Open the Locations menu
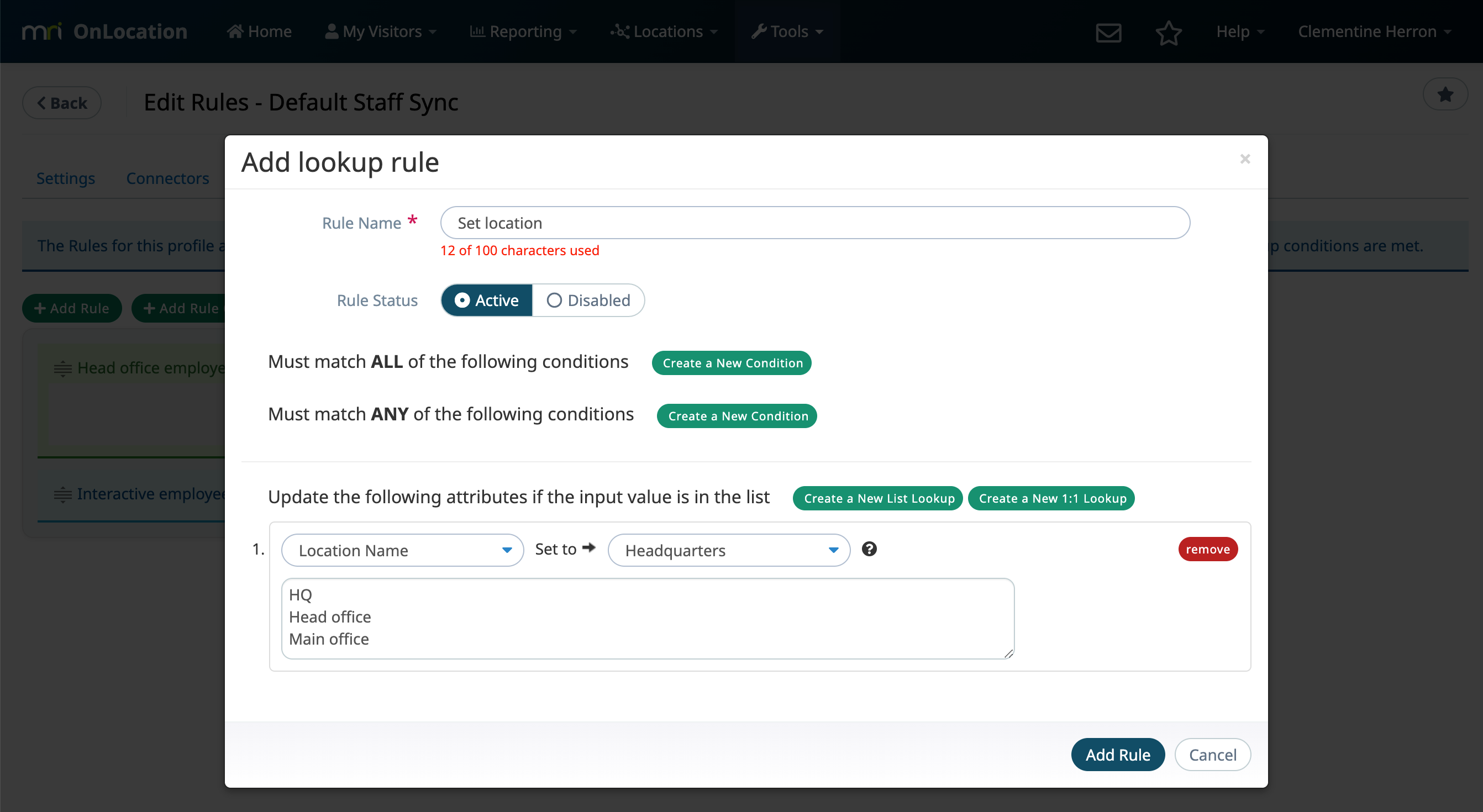 tap(664, 31)
